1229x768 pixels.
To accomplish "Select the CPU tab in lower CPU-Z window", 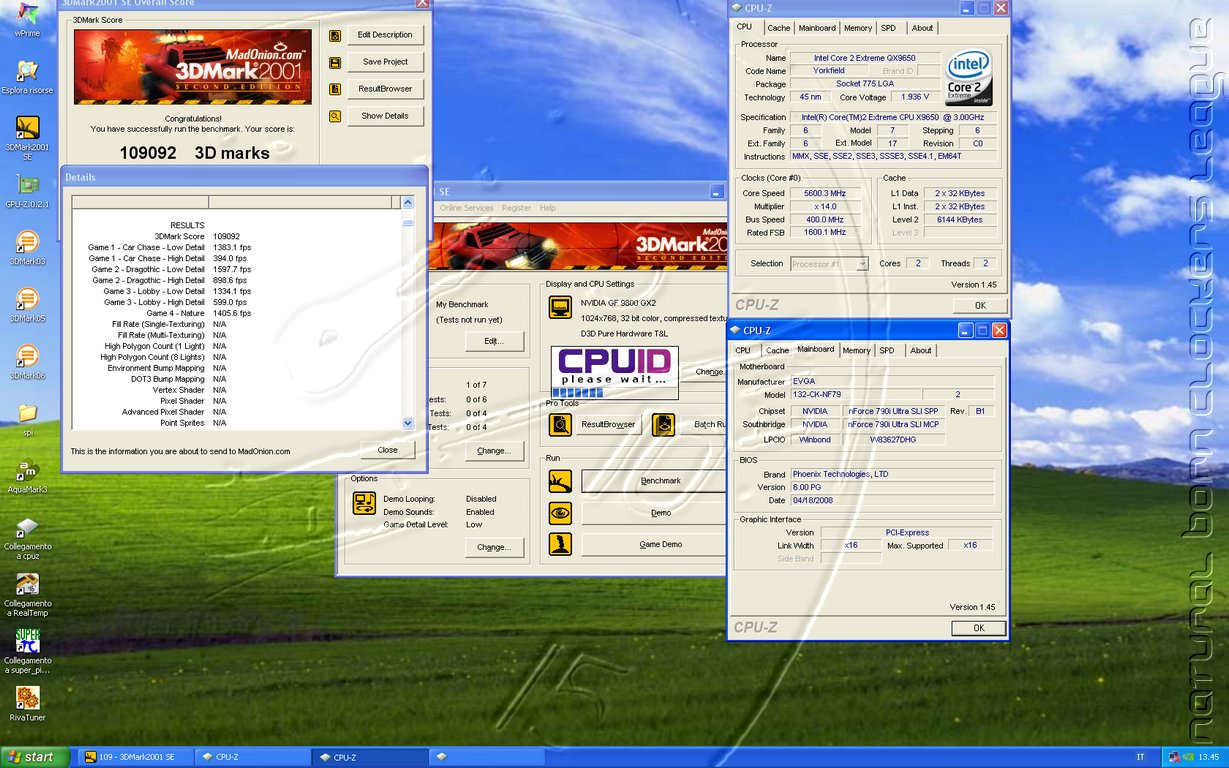I will 743,351.
